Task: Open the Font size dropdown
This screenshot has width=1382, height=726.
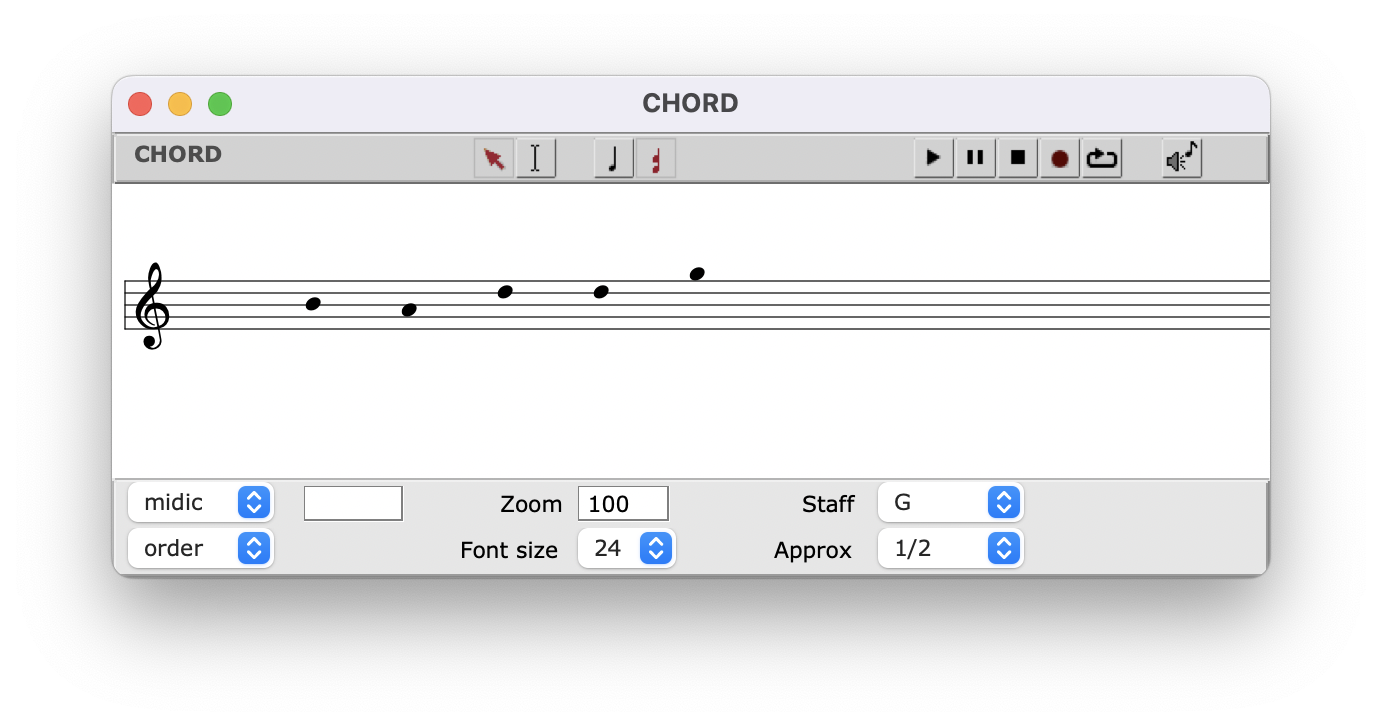Action: (627, 548)
